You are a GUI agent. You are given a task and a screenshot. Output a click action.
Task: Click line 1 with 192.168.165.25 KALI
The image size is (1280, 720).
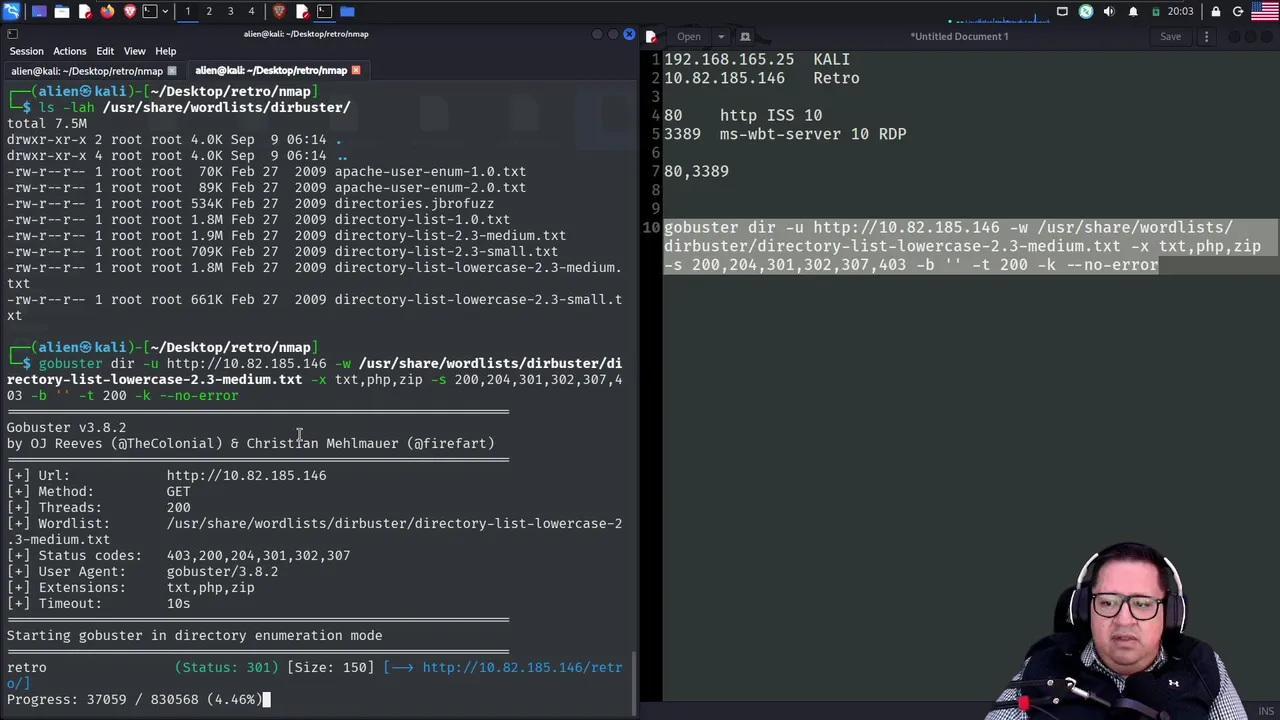[757, 60]
